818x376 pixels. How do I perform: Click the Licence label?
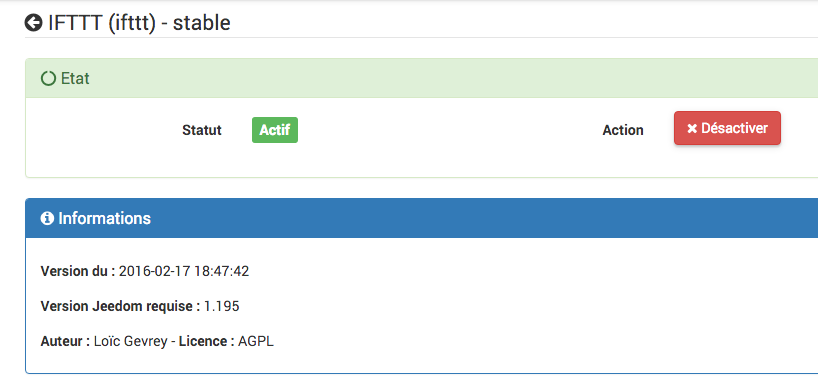pyautogui.click(x=207, y=342)
